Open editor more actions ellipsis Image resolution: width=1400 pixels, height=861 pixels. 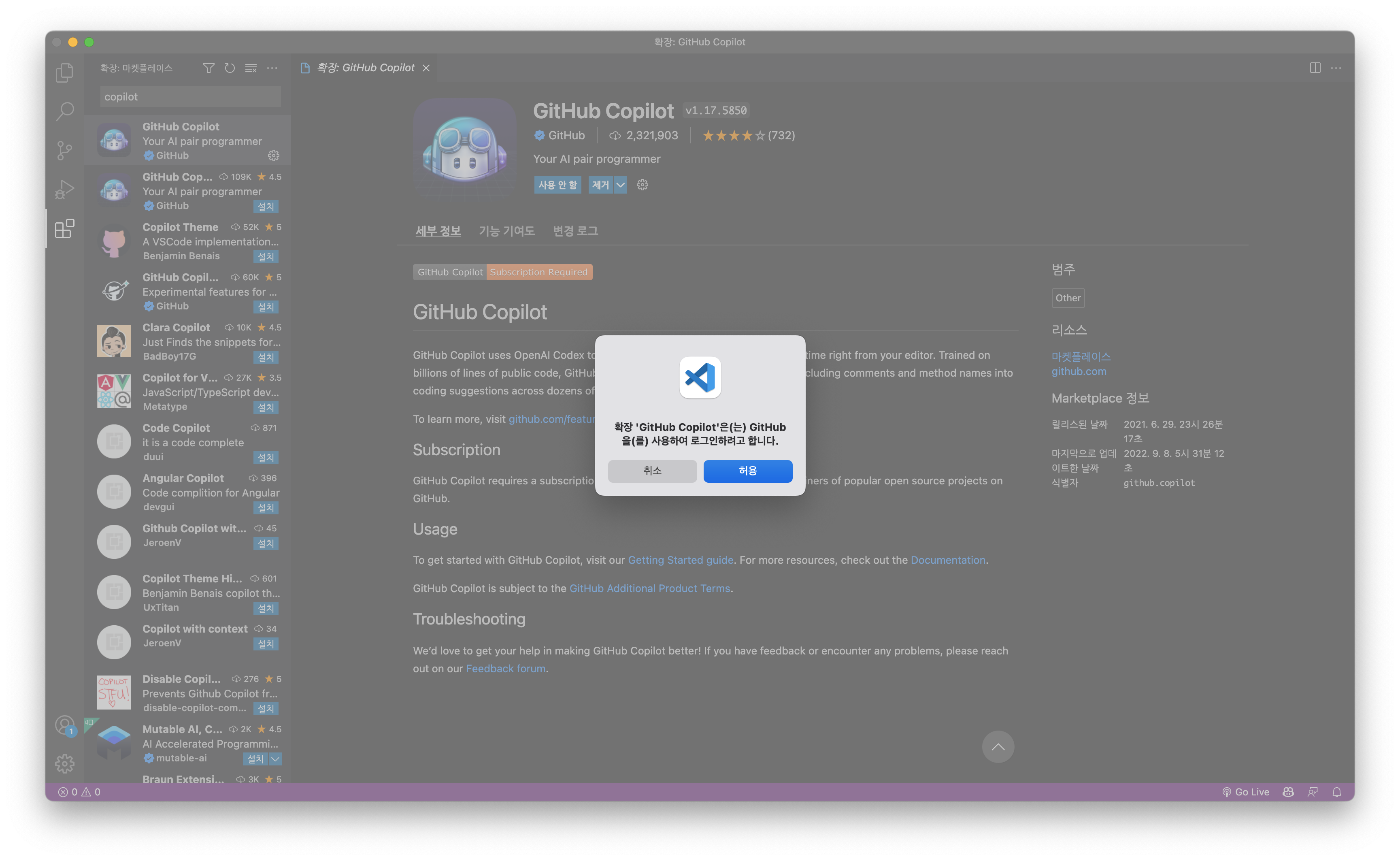pyautogui.click(x=1336, y=68)
